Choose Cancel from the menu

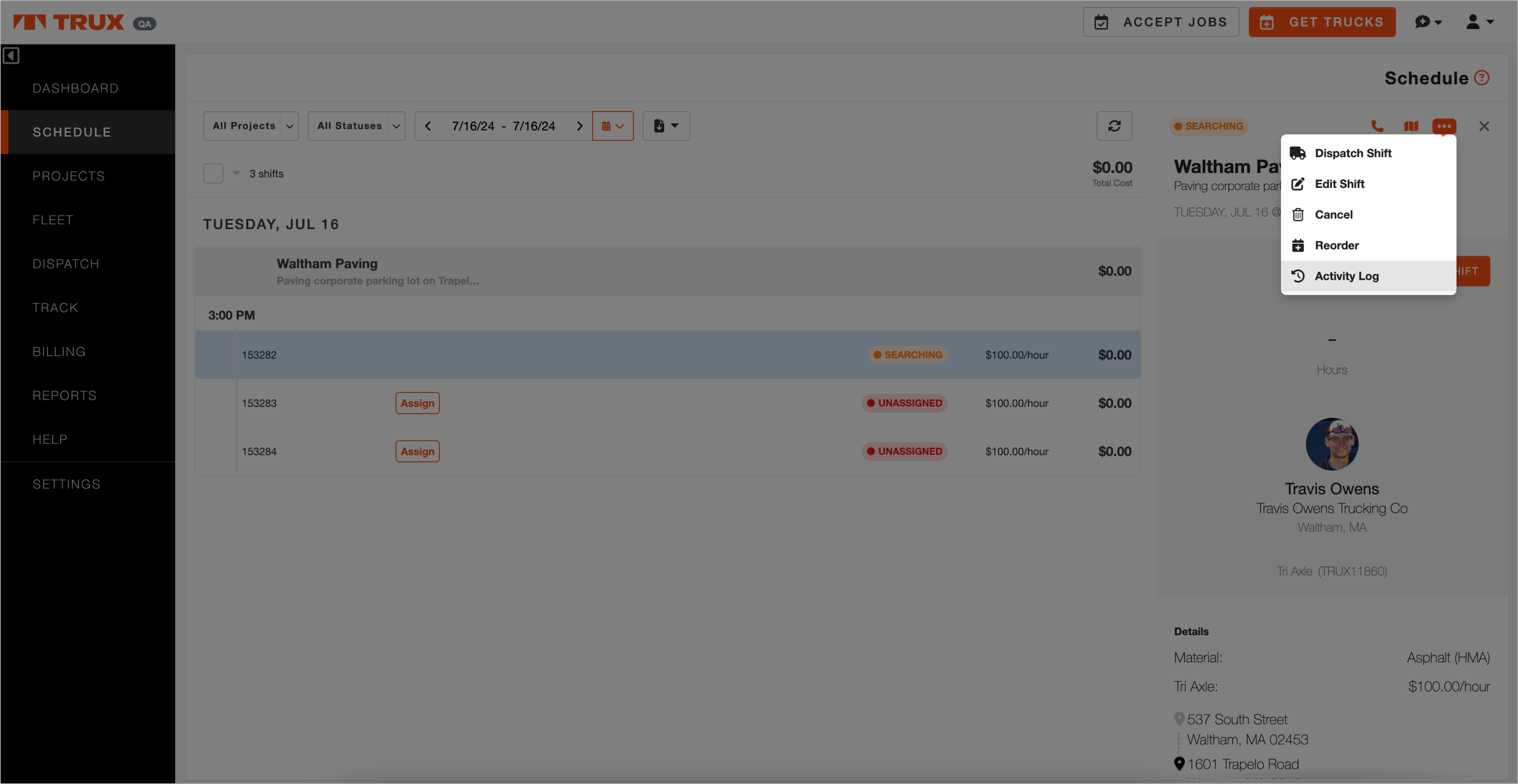click(x=1368, y=215)
